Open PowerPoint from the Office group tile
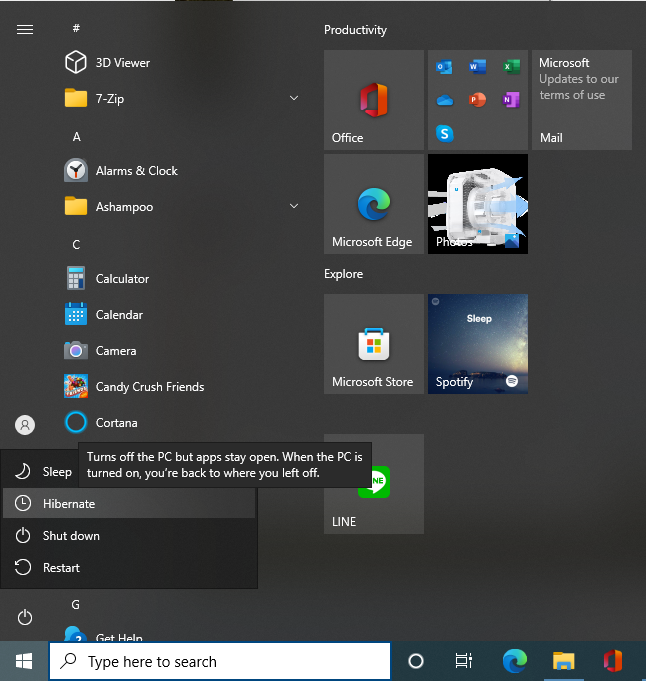Screen dimensions: 646x681 477,100
